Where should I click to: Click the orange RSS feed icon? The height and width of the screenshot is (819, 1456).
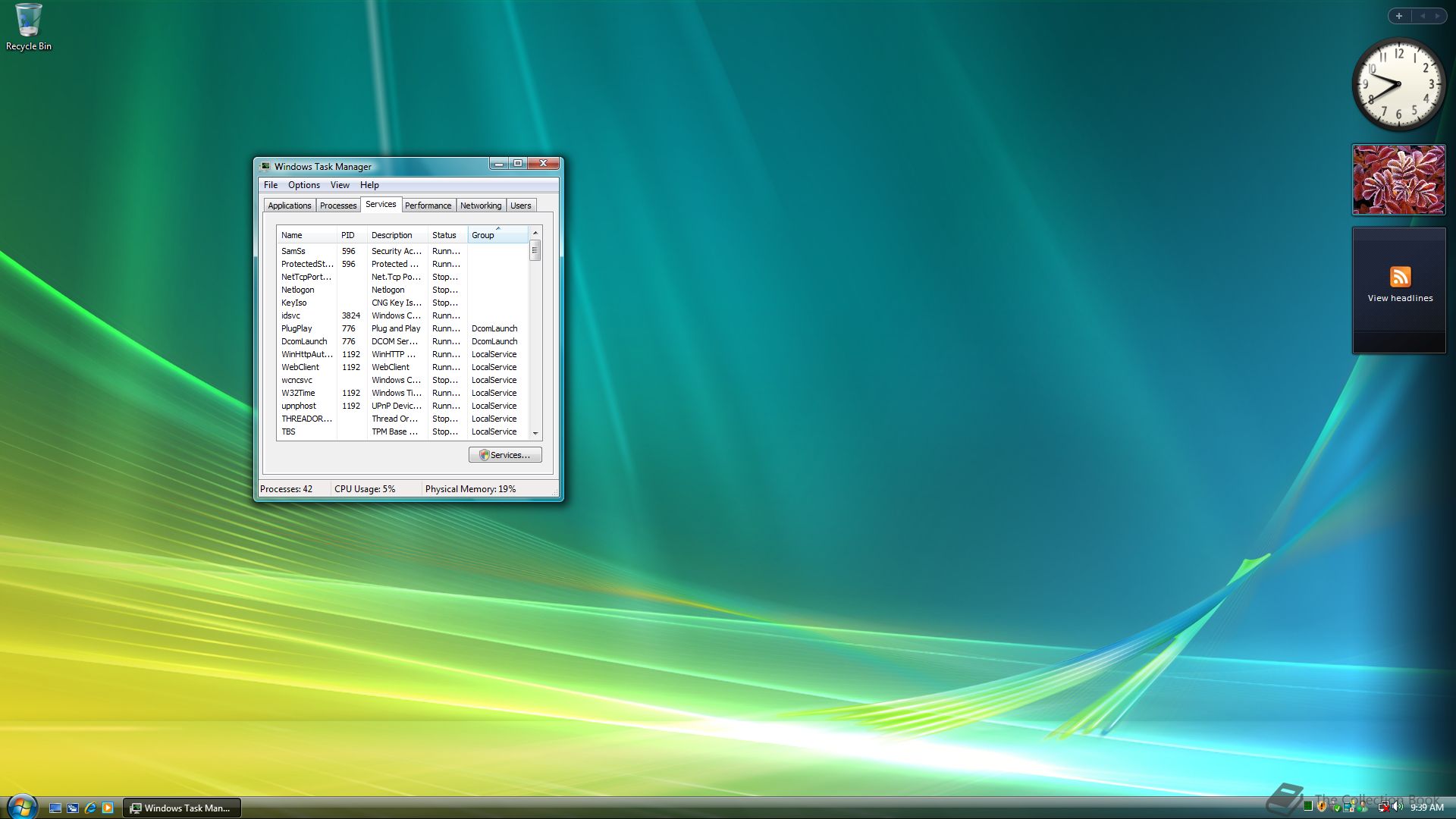tap(1400, 276)
